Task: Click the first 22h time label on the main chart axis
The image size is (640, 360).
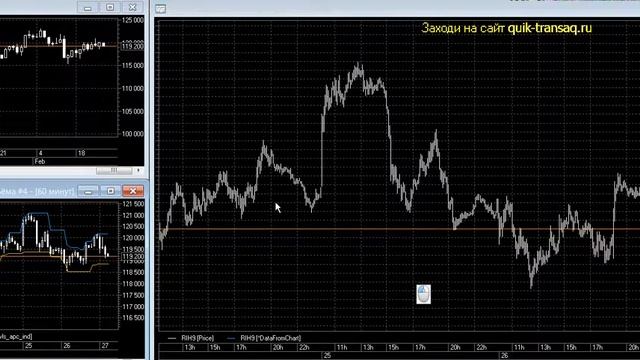Action: coord(304,347)
